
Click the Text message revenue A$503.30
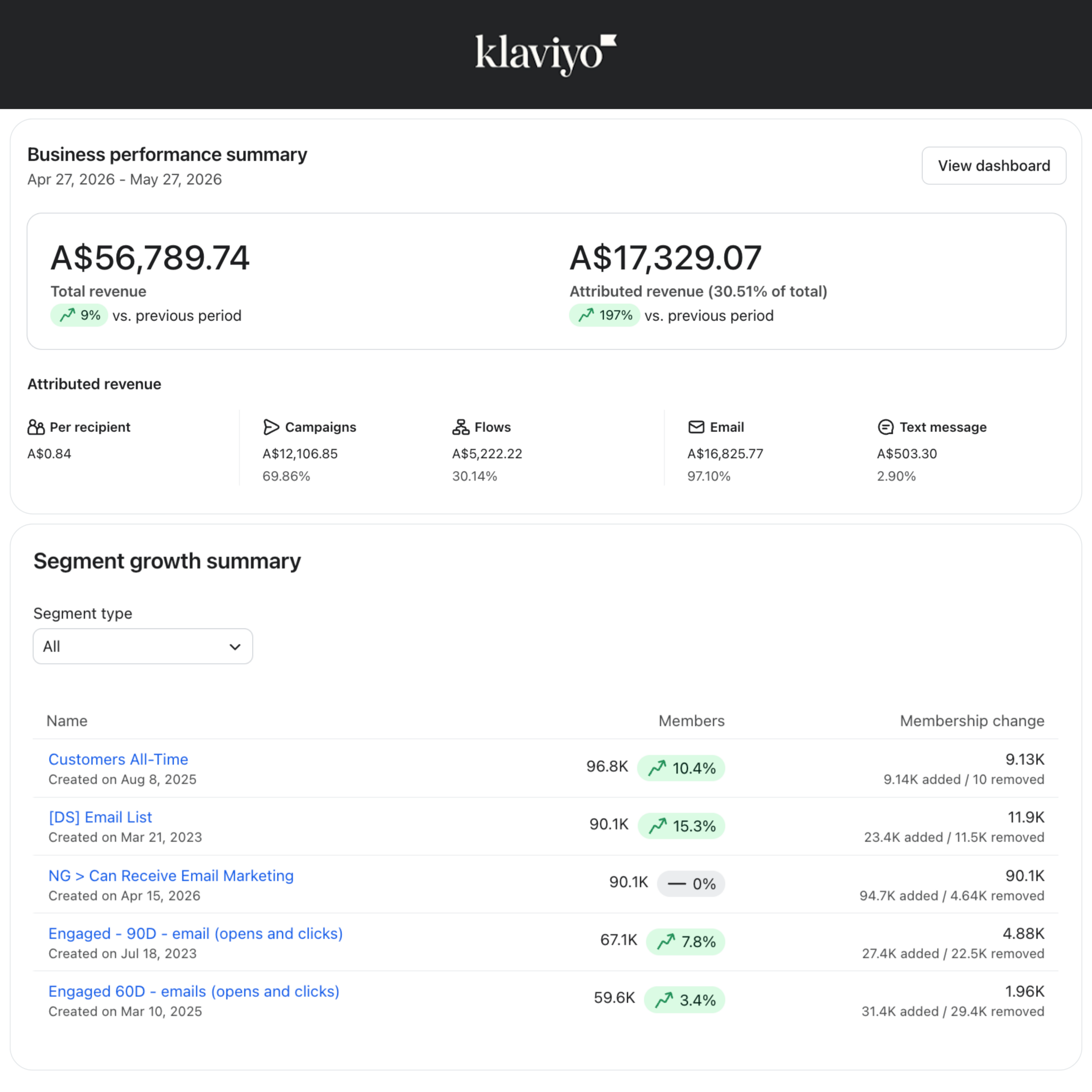(x=907, y=454)
